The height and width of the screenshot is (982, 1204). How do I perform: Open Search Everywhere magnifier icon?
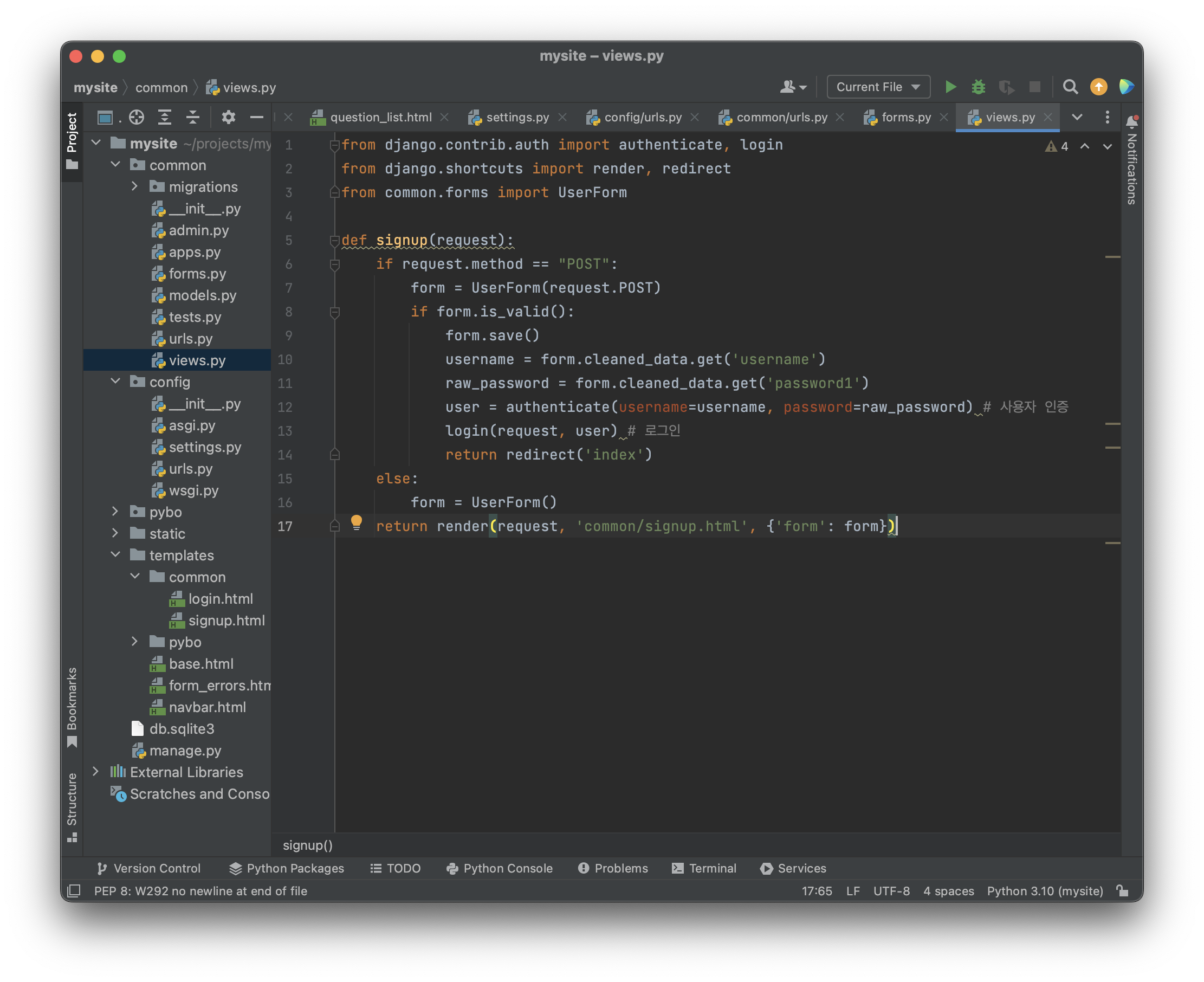(1070, 87)
